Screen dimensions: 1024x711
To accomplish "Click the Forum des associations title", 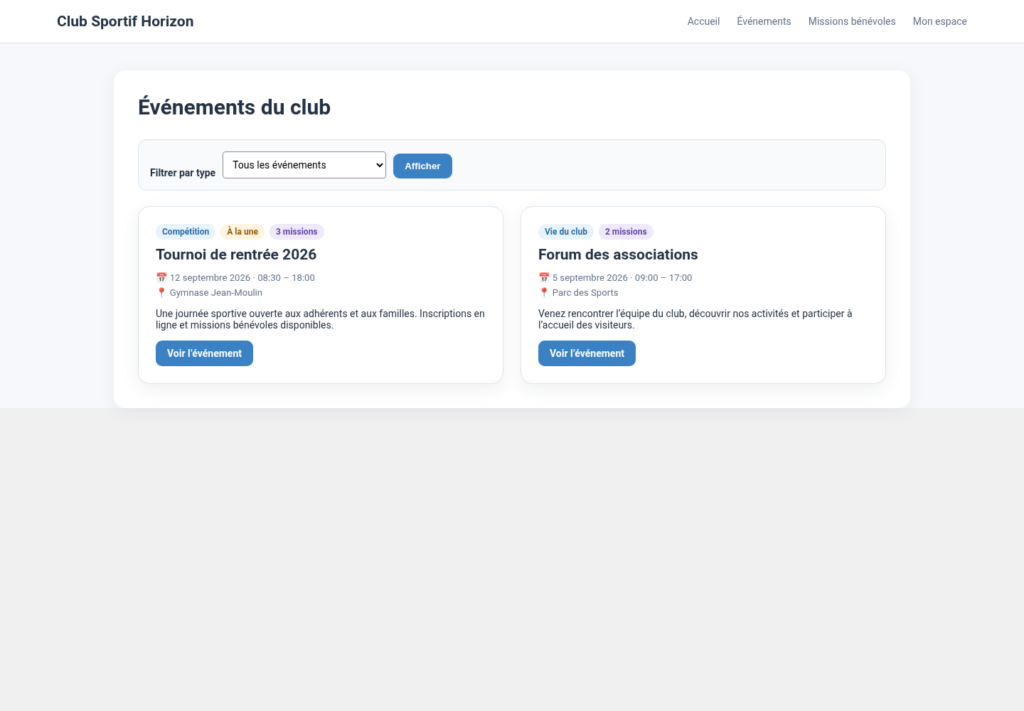I will (618, 255).
